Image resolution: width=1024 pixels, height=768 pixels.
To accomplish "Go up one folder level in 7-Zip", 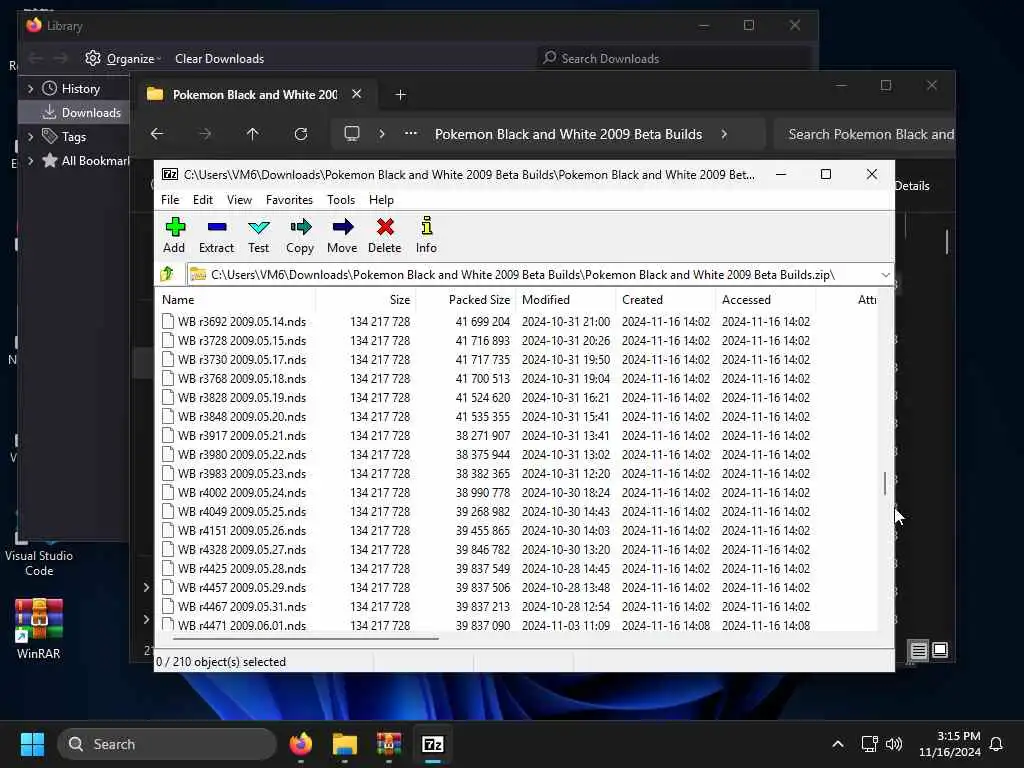I will pyautogui.click(x=167, y=274).
